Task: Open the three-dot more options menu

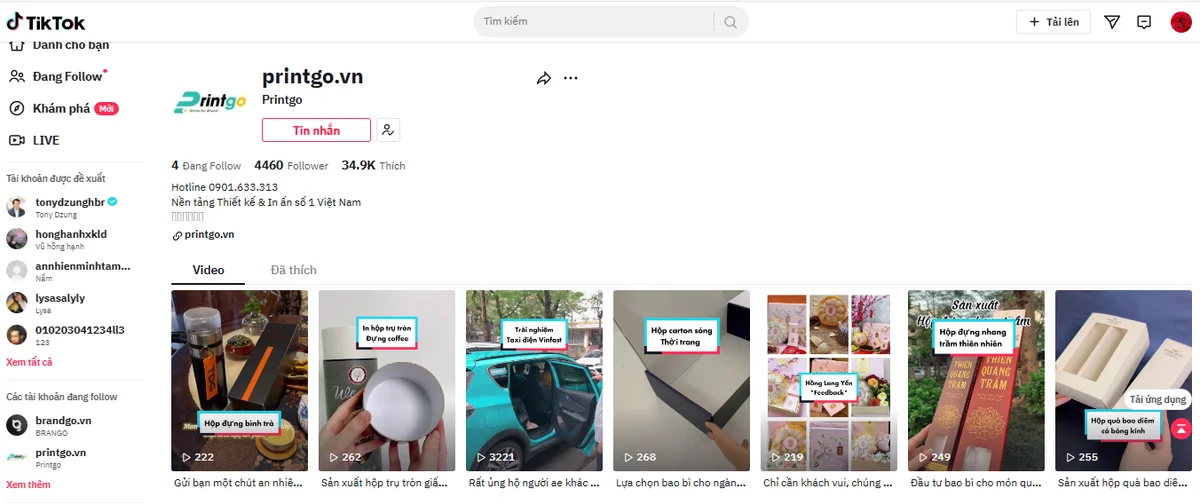Action: [x=571, y=78]
